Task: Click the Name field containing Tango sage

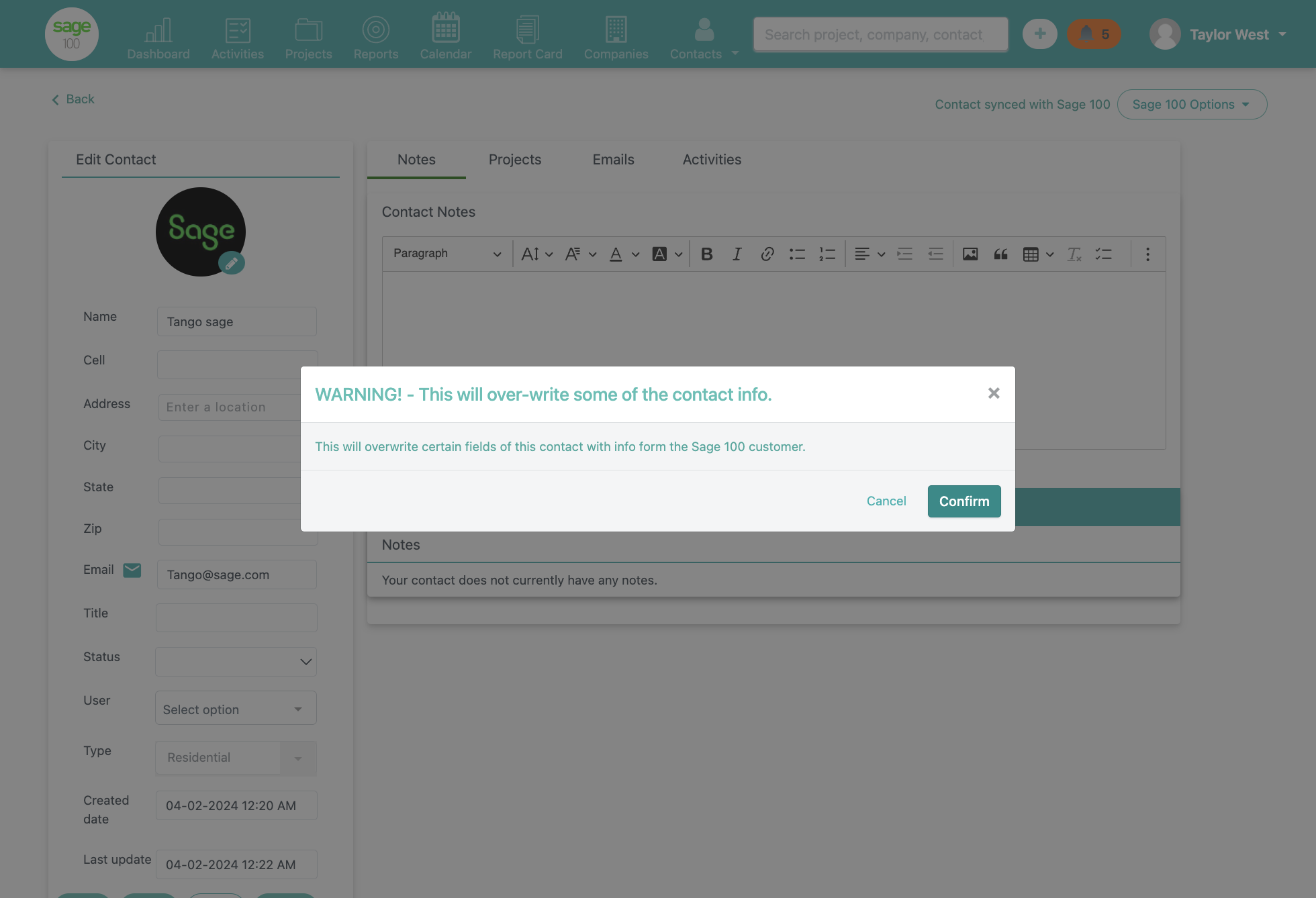Action: [236, 321]
